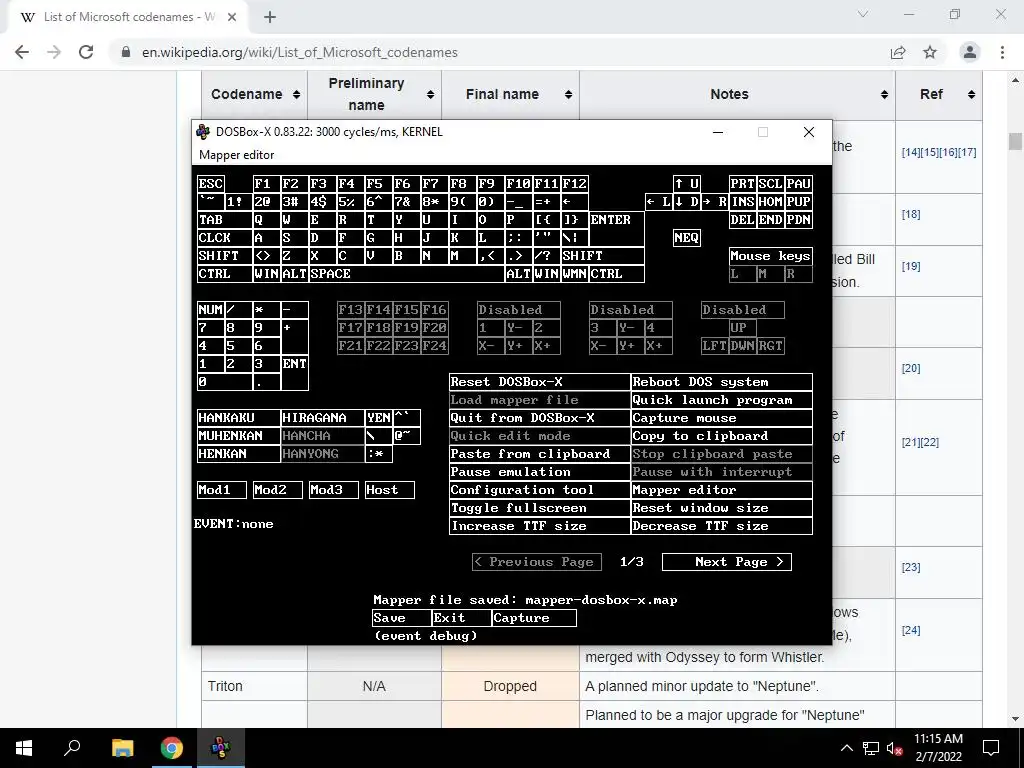Image resolution: width=1024 pixels, height=768 pixels.
Task: Open Chrome profile avatar menu
Action: [x=970, y=52]
